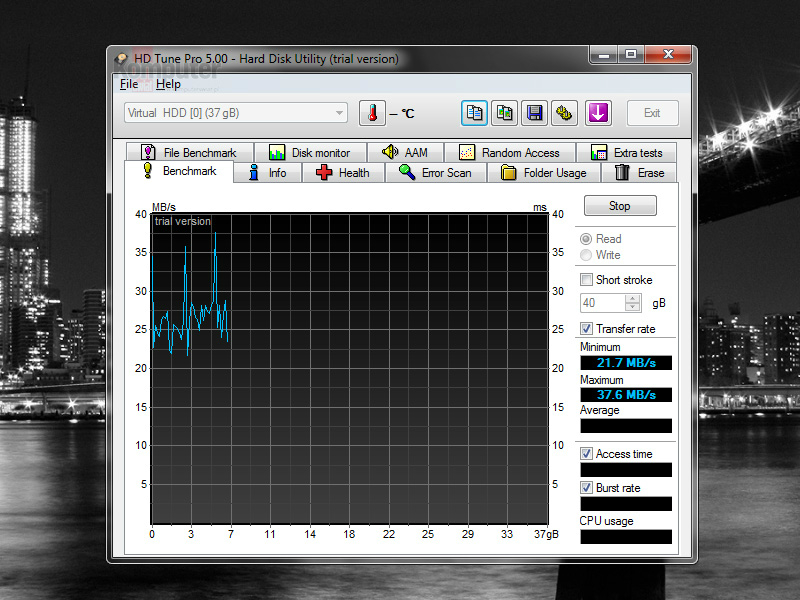The height and width of the screenshot is (600, 800).
Task: Disable the Burst rate checkbox
Action: (x=587, y=488)
